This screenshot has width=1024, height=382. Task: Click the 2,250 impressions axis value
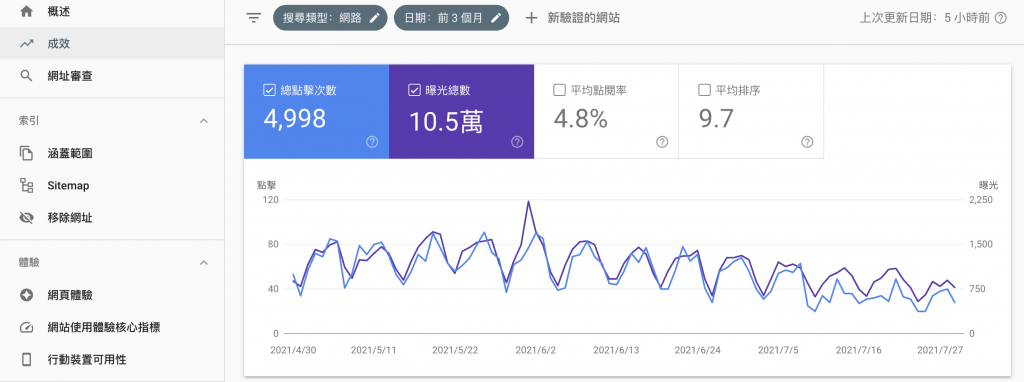pyautogui.click(x=980, y=200)
